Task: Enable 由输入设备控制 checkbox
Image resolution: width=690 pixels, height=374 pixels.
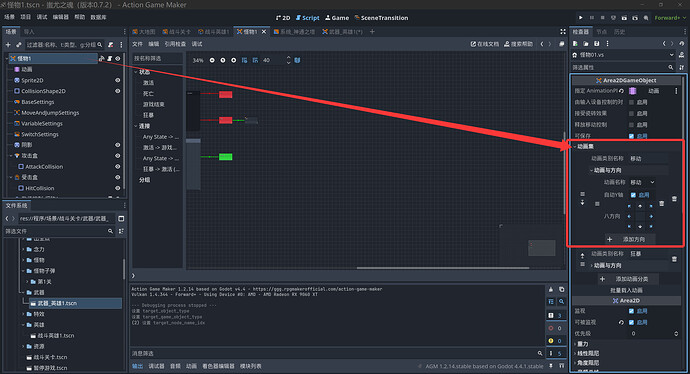Action: pyautogui.click(x=631, y=102)
